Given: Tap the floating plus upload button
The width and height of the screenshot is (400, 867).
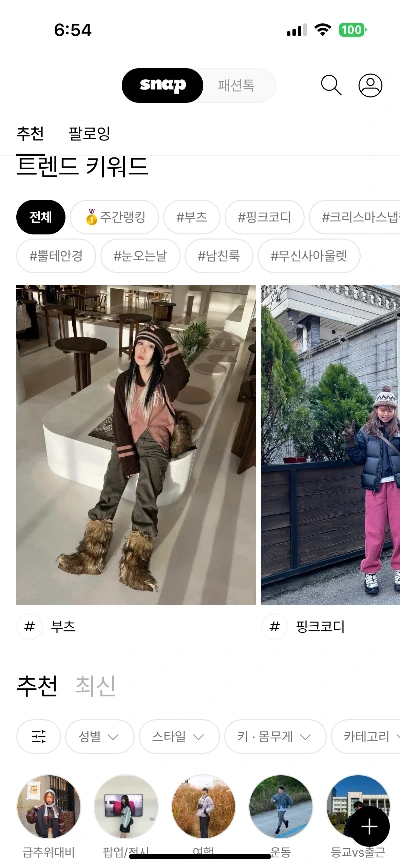Looking at the screenshot, I should (x=369, y=827).
